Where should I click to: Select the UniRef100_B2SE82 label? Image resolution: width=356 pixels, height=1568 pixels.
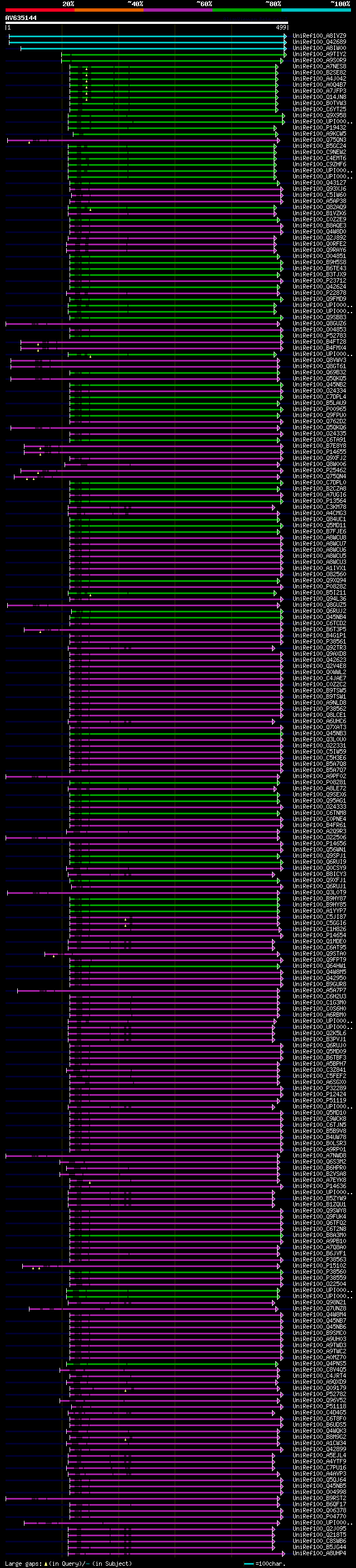point(319,72)
